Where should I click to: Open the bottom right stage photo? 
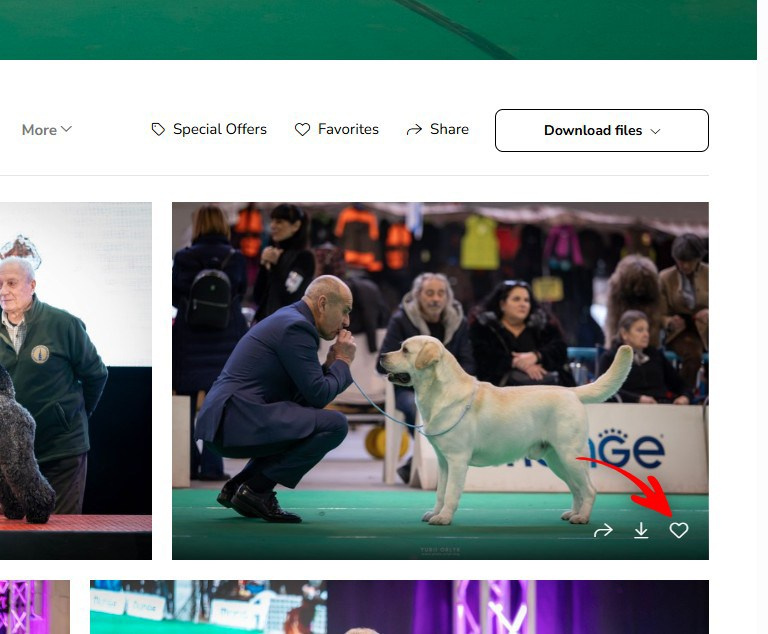pos(400,607)
